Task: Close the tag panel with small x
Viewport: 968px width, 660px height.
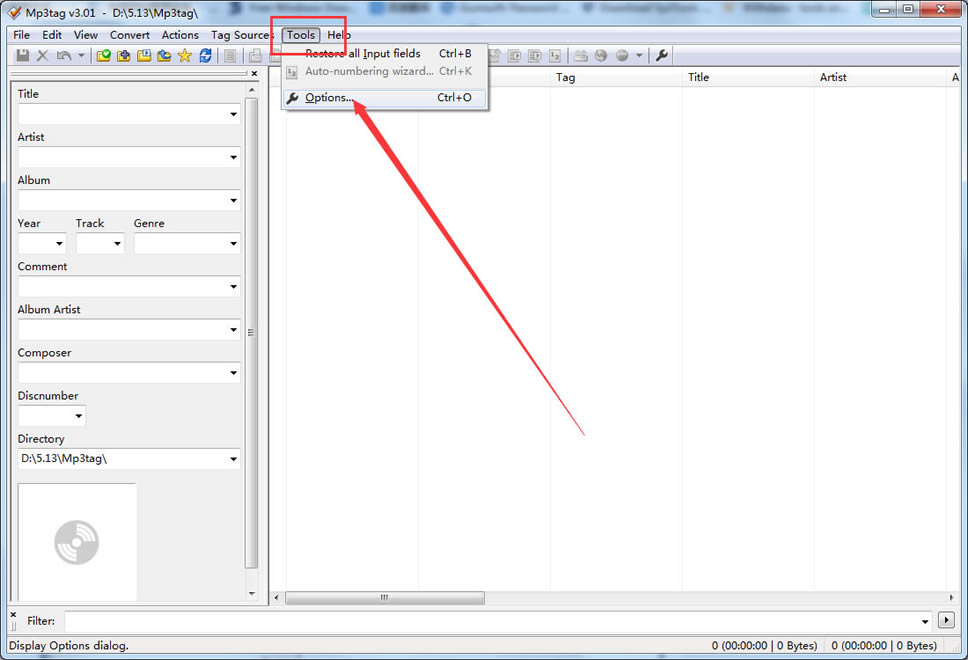Action: click(254, 73)
